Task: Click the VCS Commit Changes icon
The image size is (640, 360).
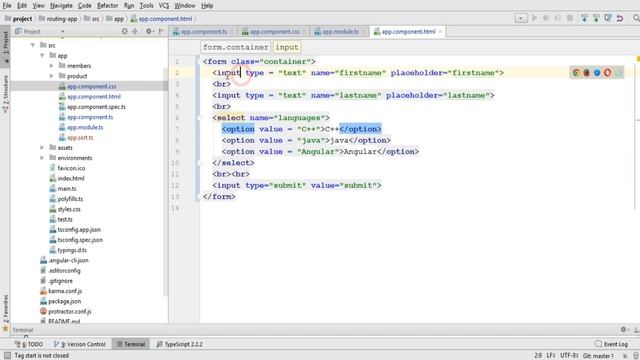Action: pyautogui.click(x=596, y=18)
